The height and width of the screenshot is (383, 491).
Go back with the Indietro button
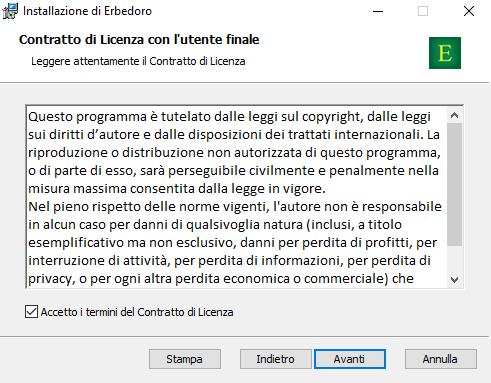tap(275, 359)
